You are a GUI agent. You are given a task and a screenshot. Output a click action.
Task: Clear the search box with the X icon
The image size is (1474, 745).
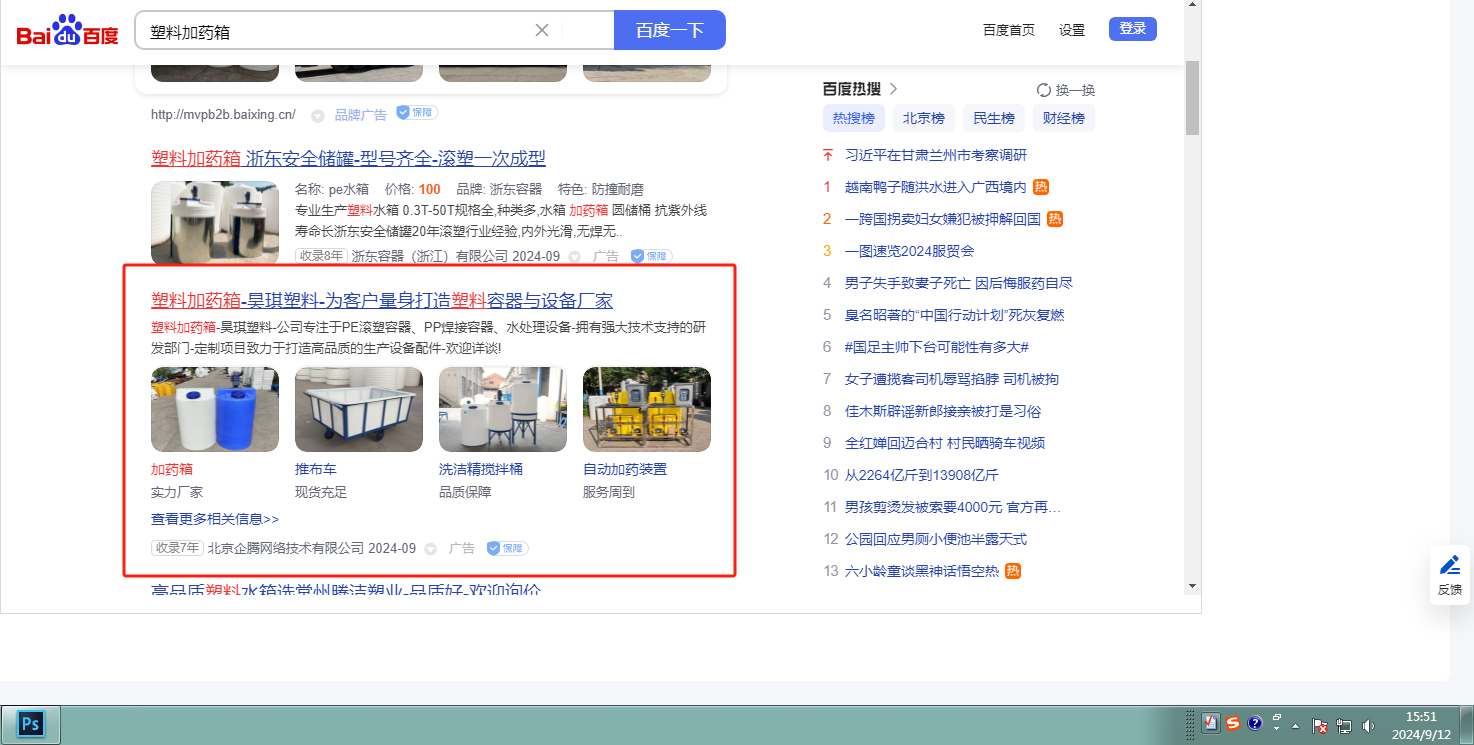[x=542, y=30]
